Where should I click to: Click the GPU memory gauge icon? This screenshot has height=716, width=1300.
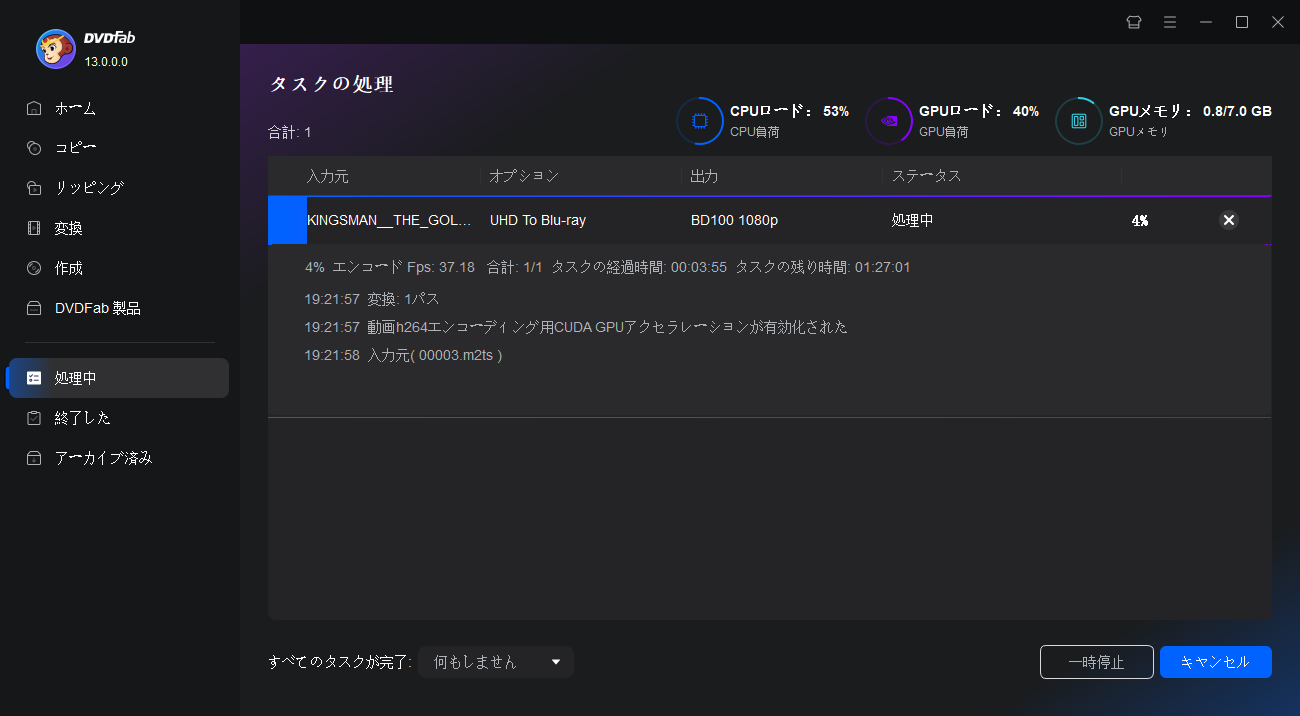point(1079,121)
